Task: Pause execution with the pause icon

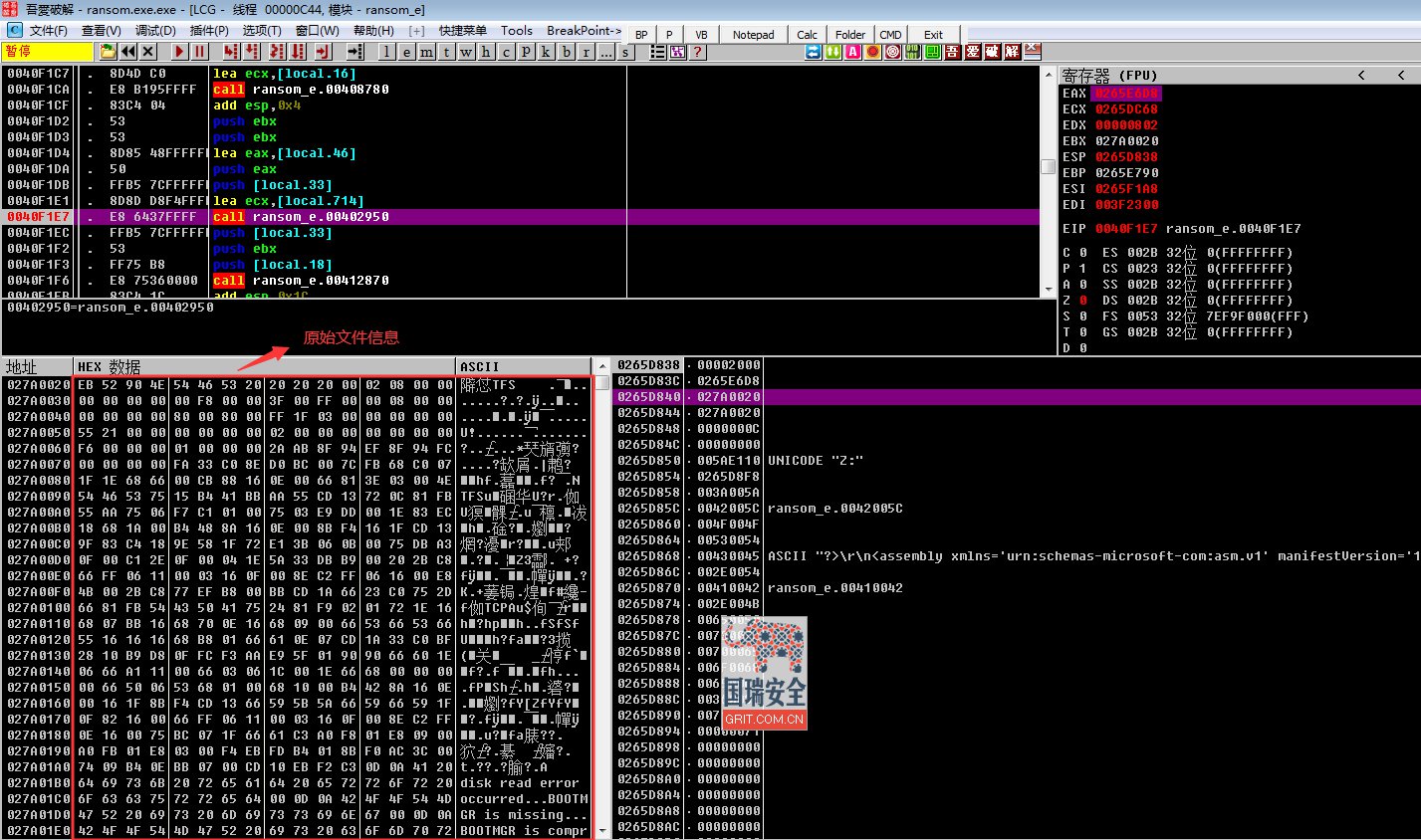Action: [200, 52]
